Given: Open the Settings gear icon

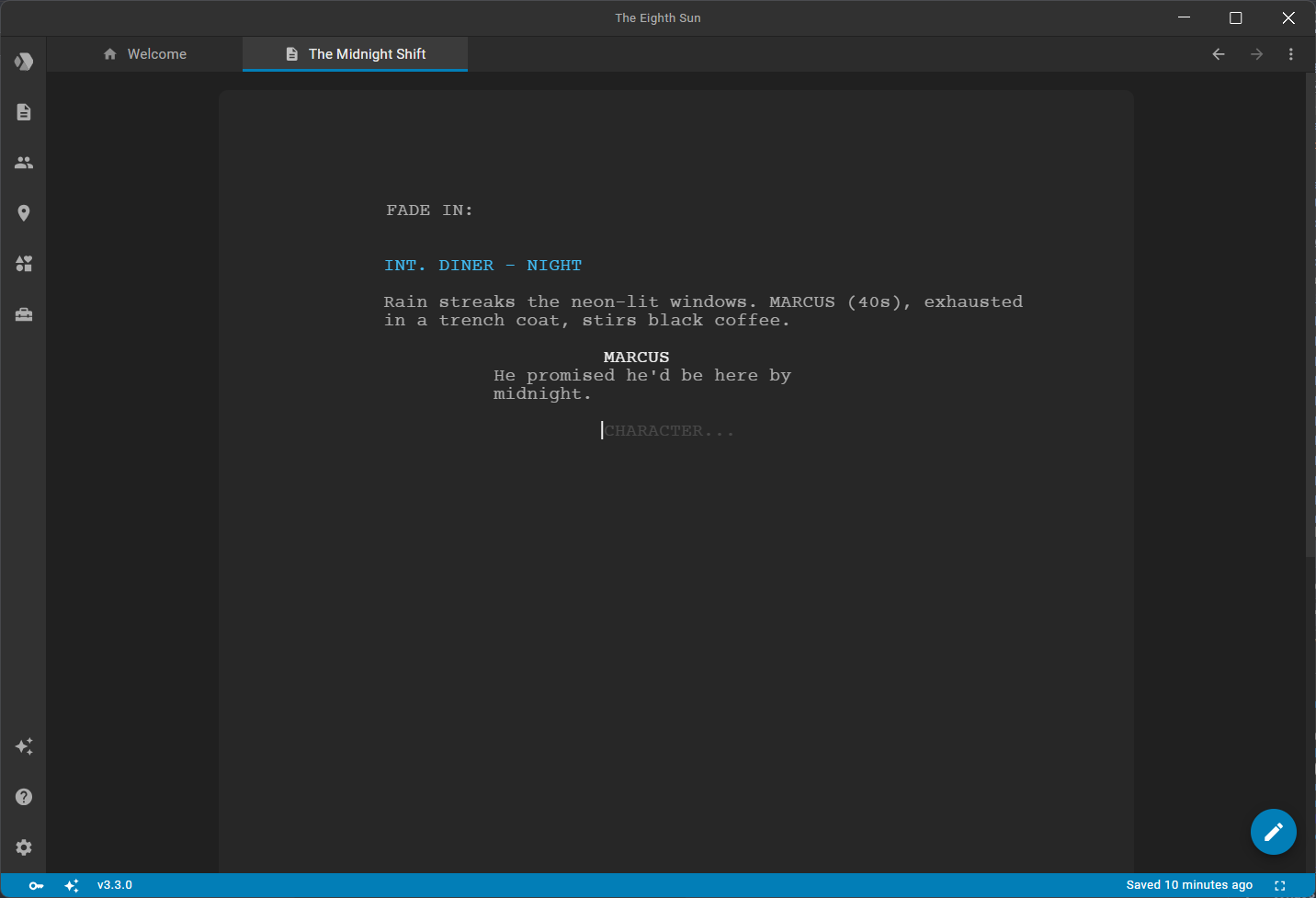Looking at the screenshot, I should [x=24, y=847].
